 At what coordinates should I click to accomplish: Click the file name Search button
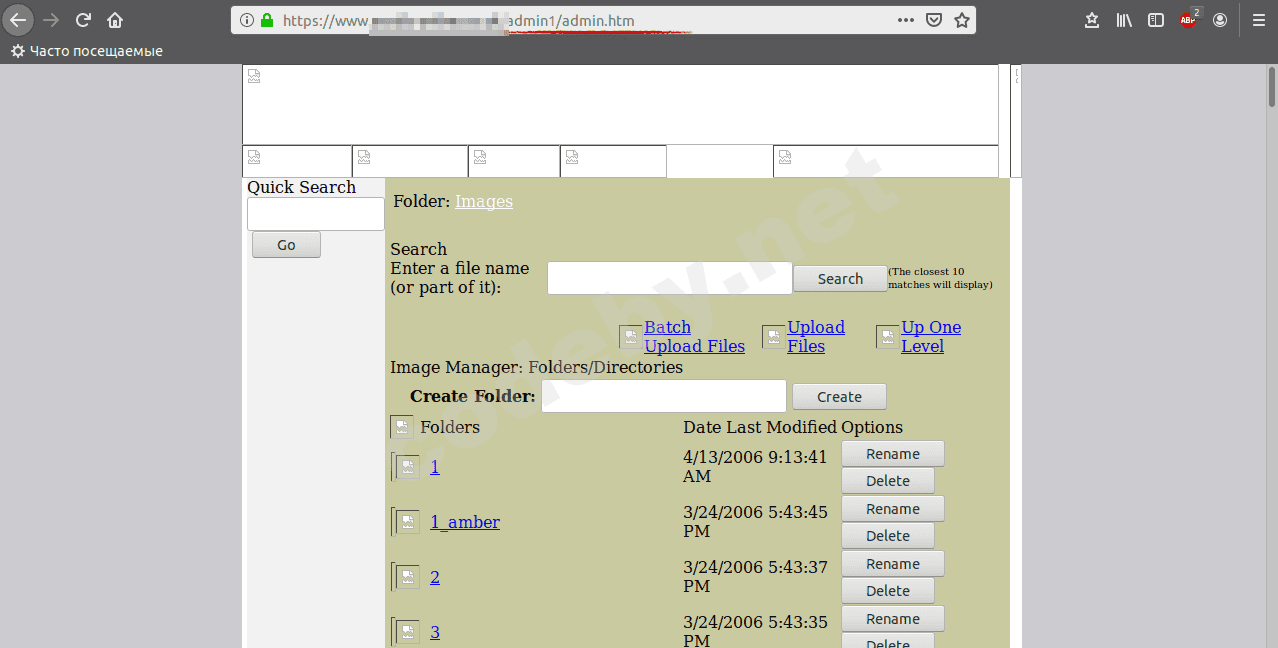point(840,279)
